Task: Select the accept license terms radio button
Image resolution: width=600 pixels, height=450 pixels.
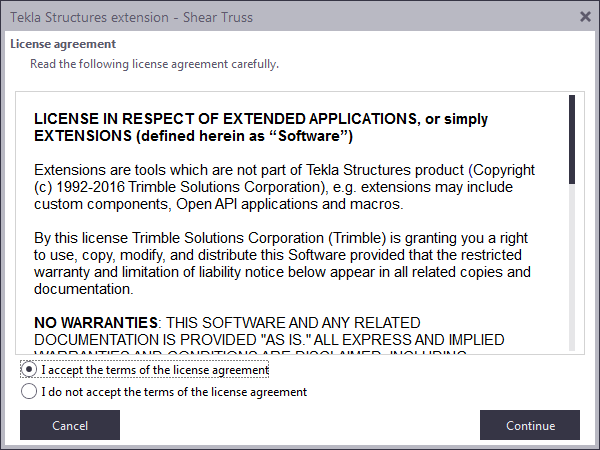Action: coord(29,369)
